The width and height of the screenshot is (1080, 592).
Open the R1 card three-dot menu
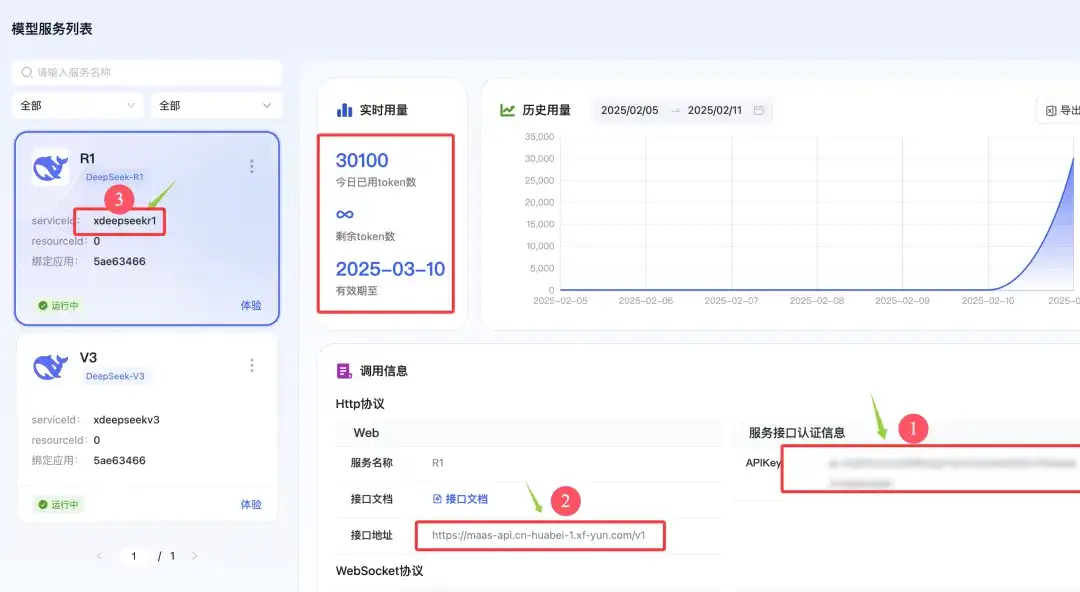[x=251, y=166]
